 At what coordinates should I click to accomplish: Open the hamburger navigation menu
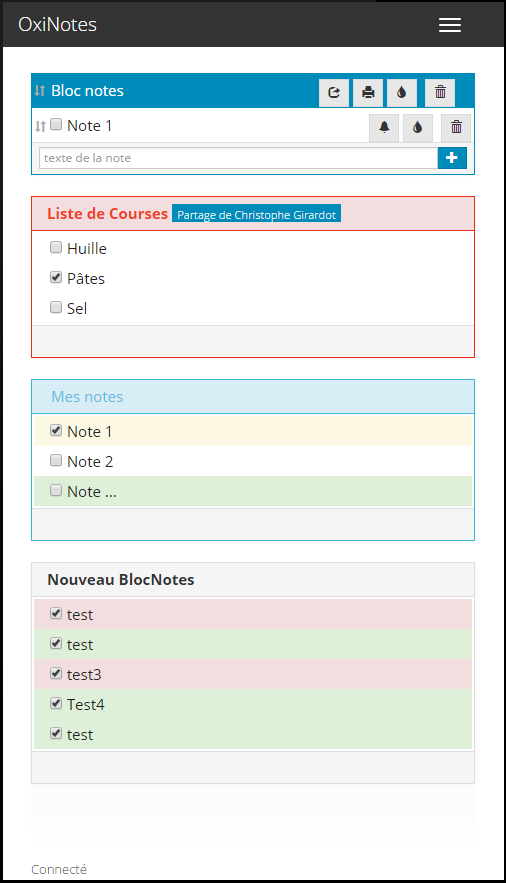coord(450,25)
